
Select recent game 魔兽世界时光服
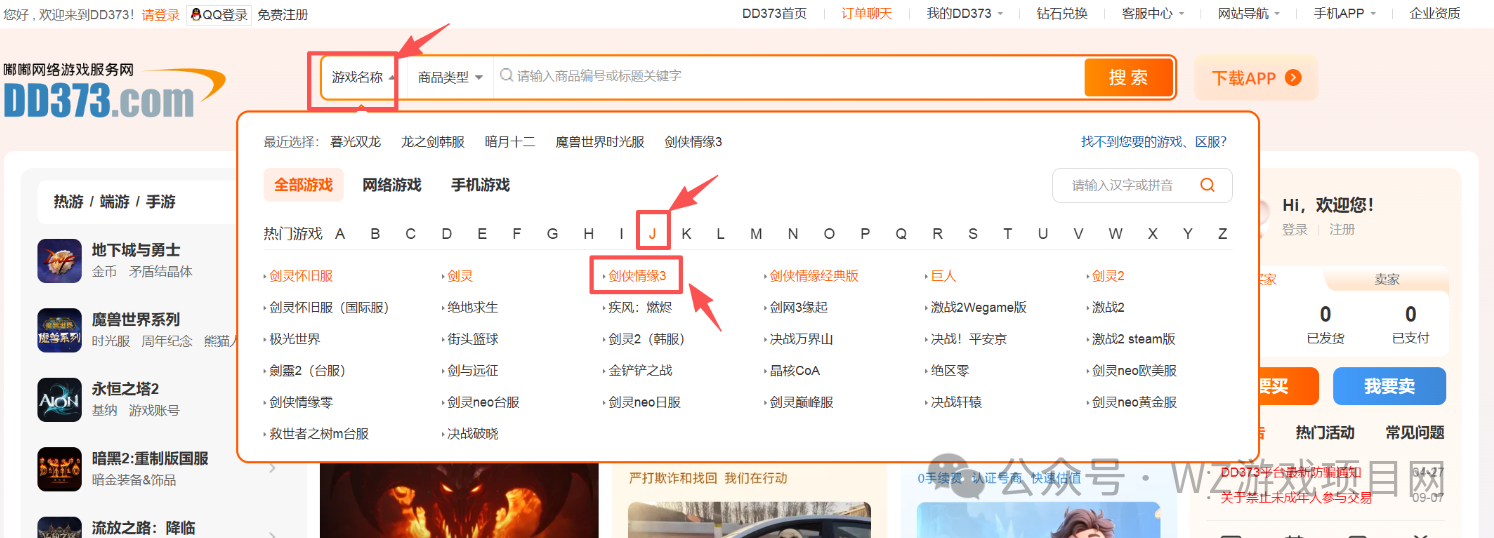[600, 142]
